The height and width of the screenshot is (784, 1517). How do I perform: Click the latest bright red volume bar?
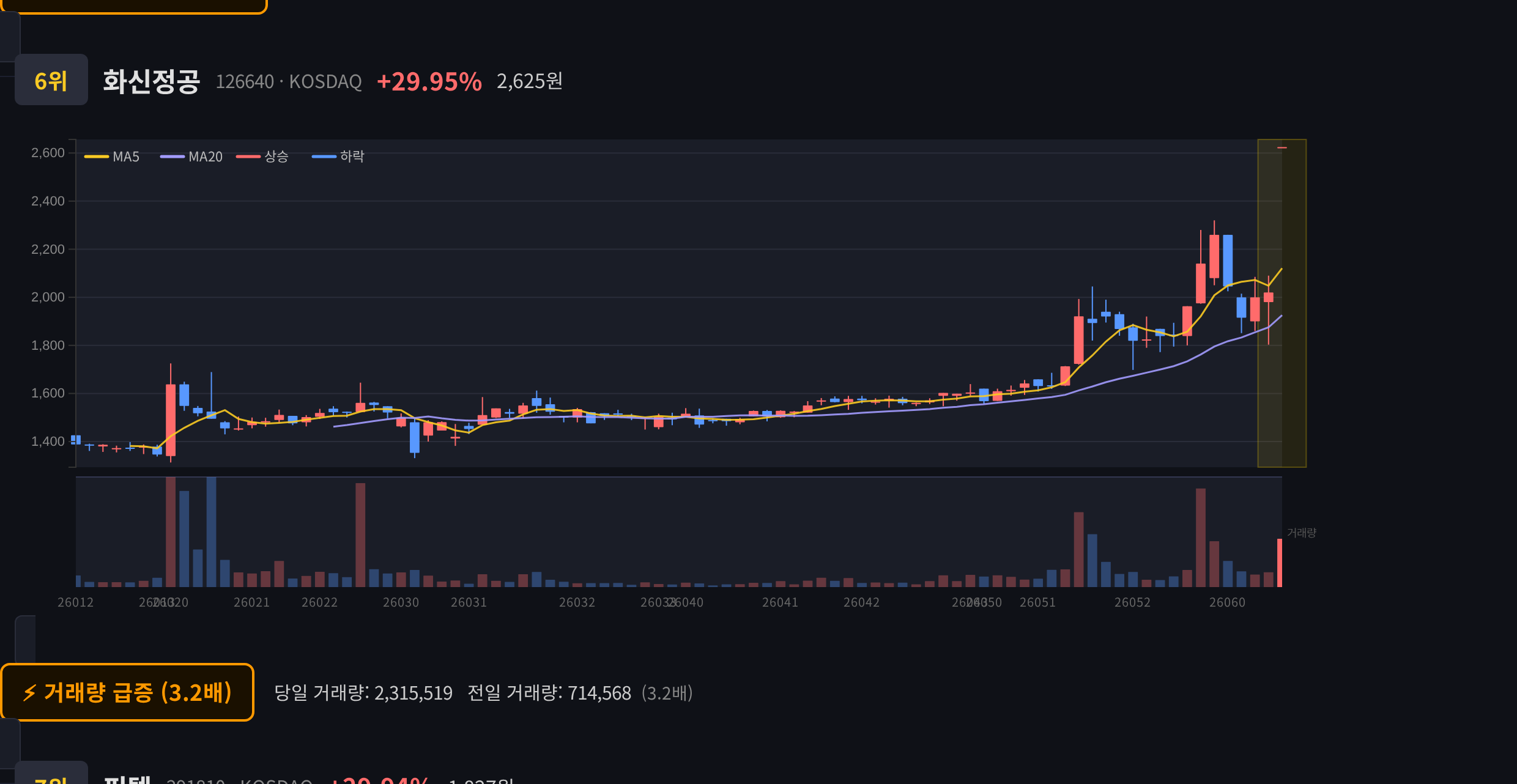coord(1280,563)
